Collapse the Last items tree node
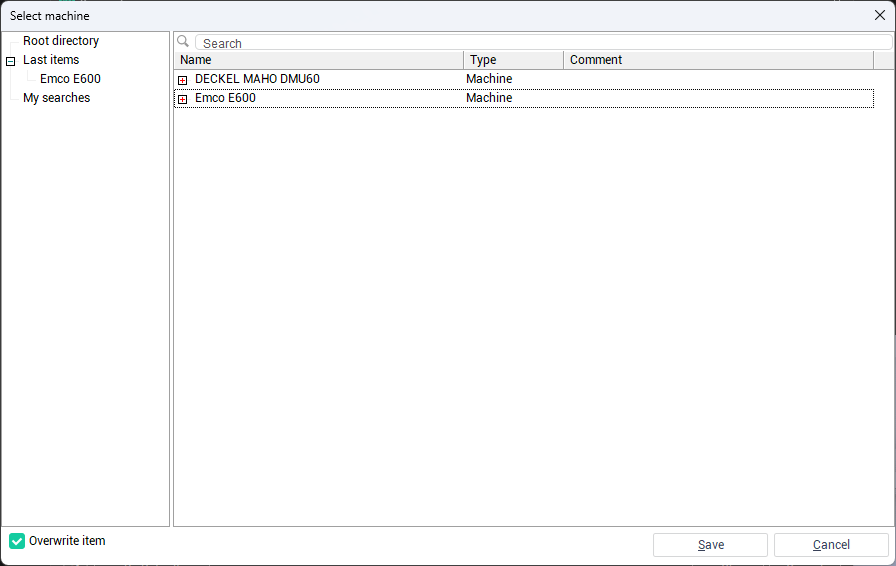Viewport: 896px width, 566px height. coord(11,61)
